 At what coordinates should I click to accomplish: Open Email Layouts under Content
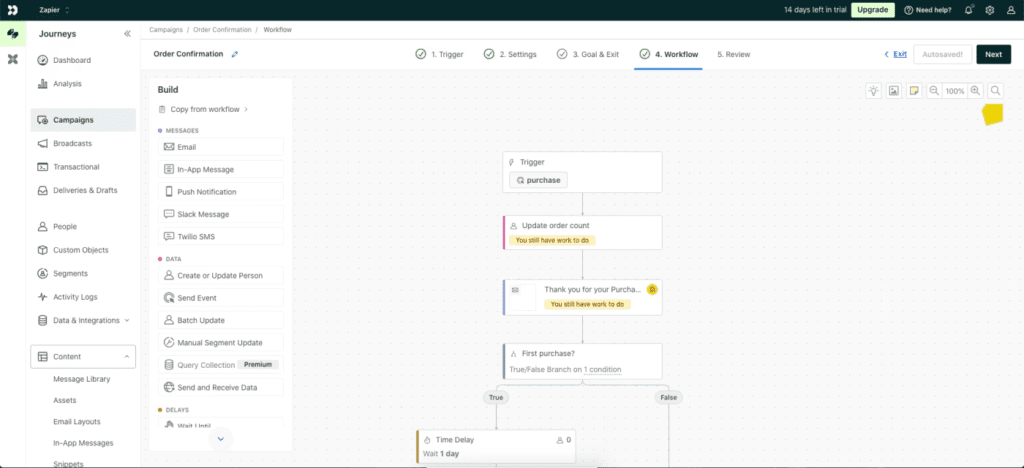76,422
